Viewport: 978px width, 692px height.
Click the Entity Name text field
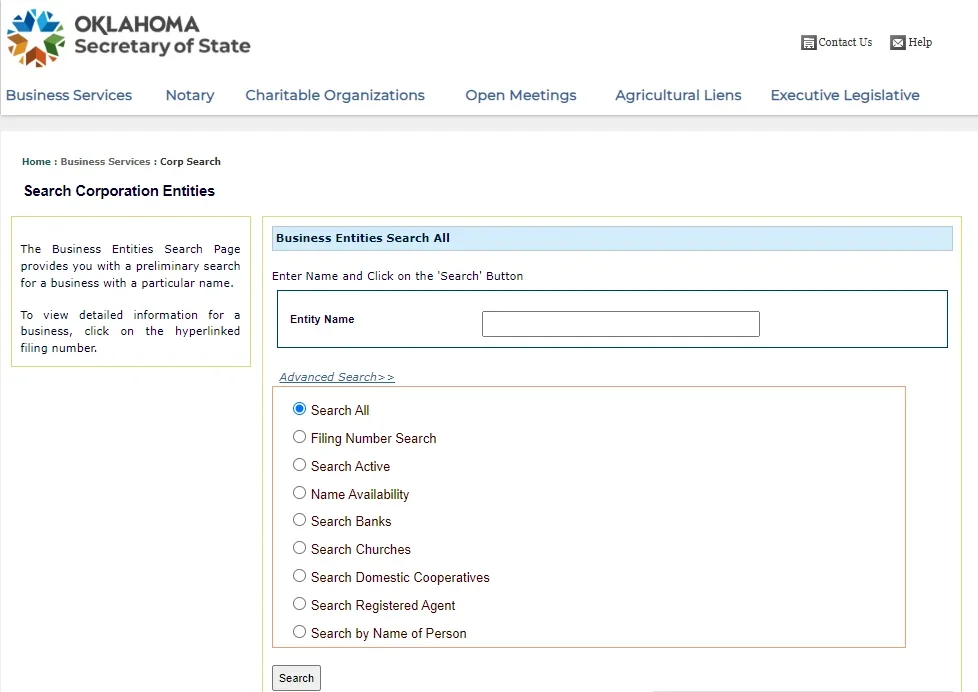click(x=620, y=324)
